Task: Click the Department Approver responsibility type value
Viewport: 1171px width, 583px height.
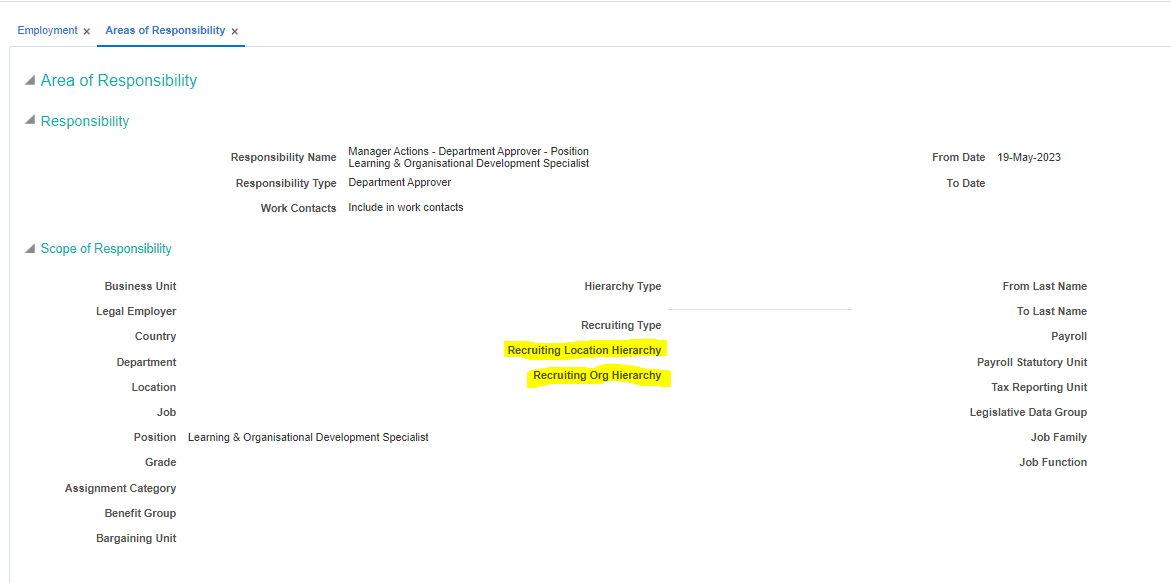Action: pos(397,182)
